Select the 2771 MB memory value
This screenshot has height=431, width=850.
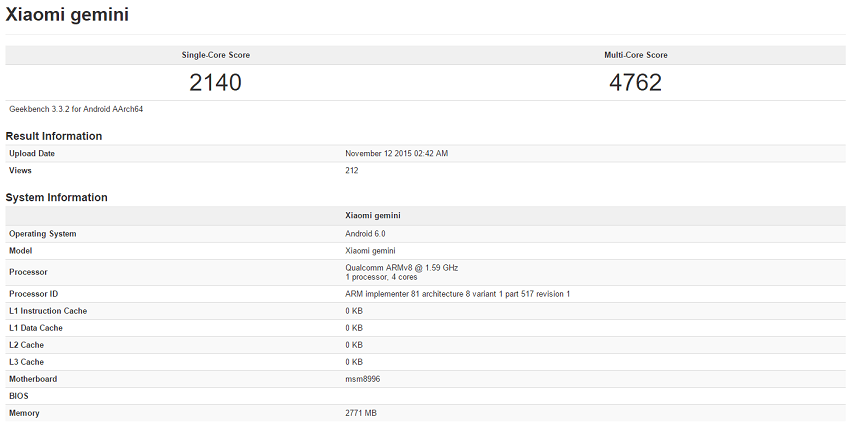coord(362,413)
